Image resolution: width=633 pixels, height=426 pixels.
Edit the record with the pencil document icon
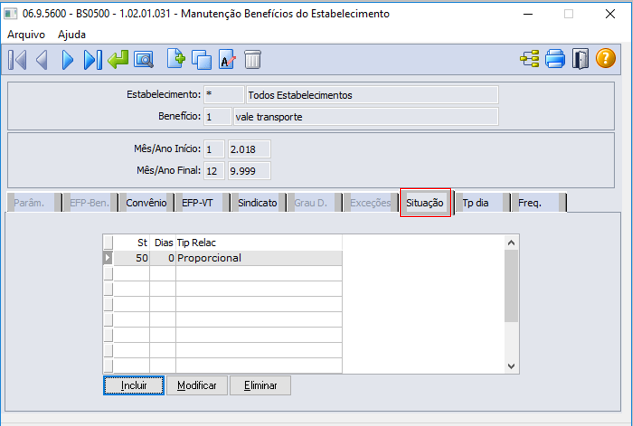(227, 59)
